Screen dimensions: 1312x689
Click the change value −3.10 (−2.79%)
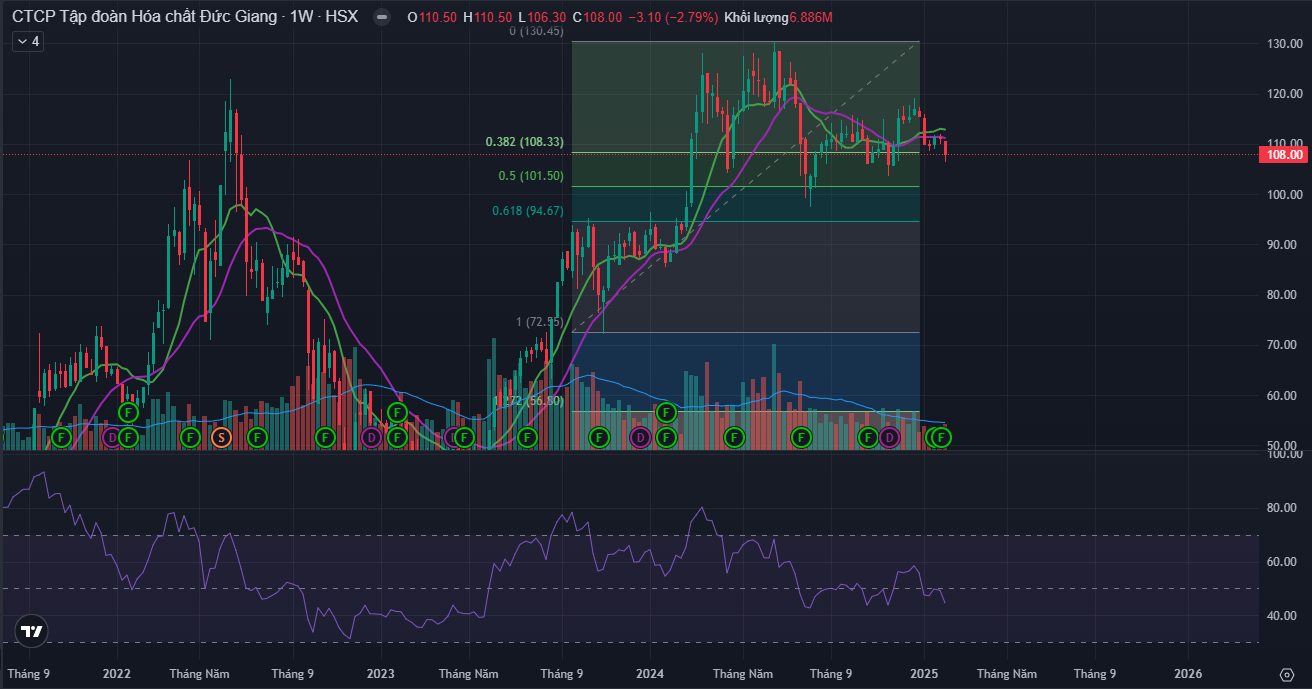click(x=674, y=17)
